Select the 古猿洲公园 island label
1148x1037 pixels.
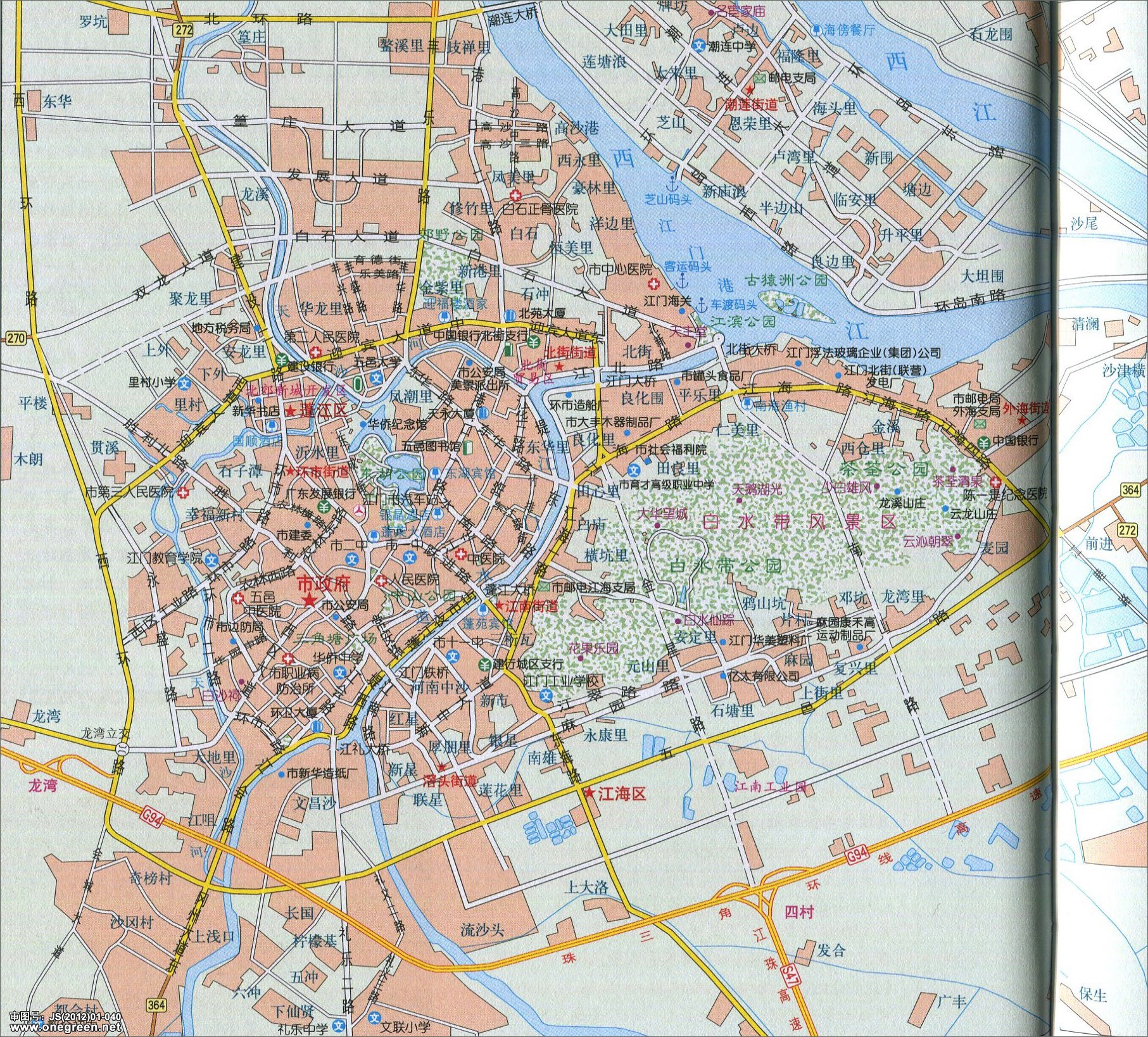[786, 280]
